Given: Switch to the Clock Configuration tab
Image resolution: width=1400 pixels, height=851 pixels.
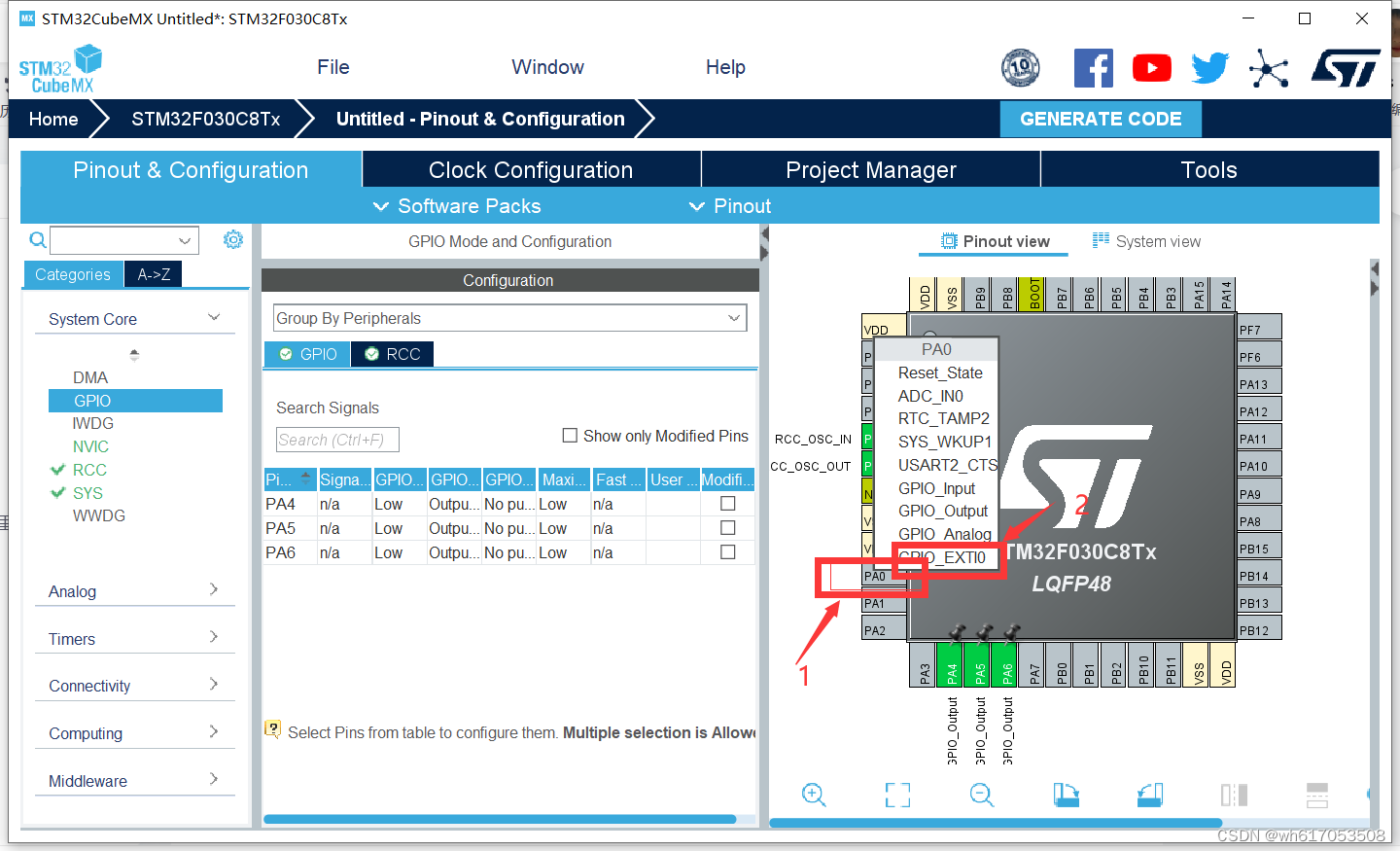Looking at the screenshot, I should coord(531,168).
